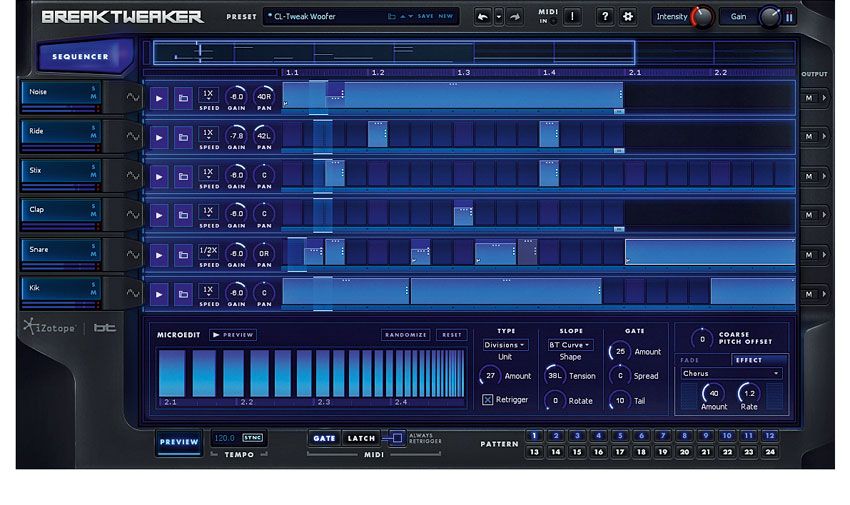Image resolution: width=850 pixels, height=505 pixels.
Task: Click NEW in the preset bar
Action: tap(446, 17)
